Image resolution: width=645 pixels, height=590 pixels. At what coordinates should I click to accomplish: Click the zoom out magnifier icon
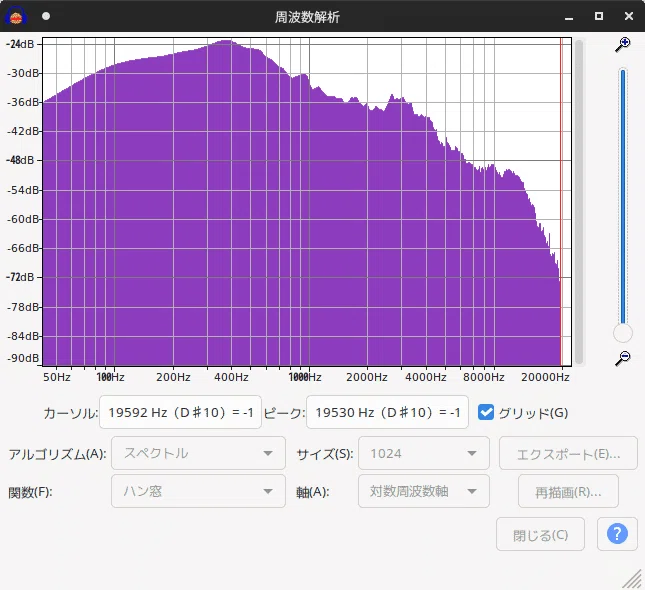click(x=623, y=358)
